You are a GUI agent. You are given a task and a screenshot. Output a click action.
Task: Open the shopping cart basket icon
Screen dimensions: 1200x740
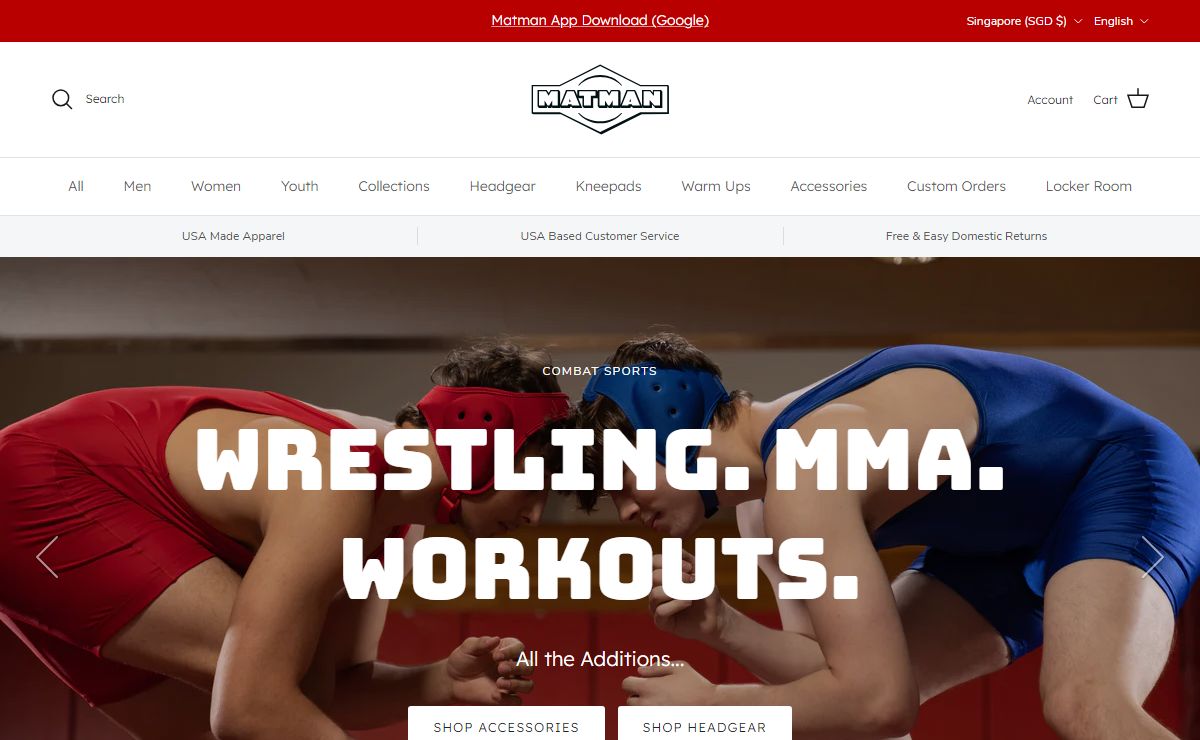pyautogui.click(x=1138, y=99)
